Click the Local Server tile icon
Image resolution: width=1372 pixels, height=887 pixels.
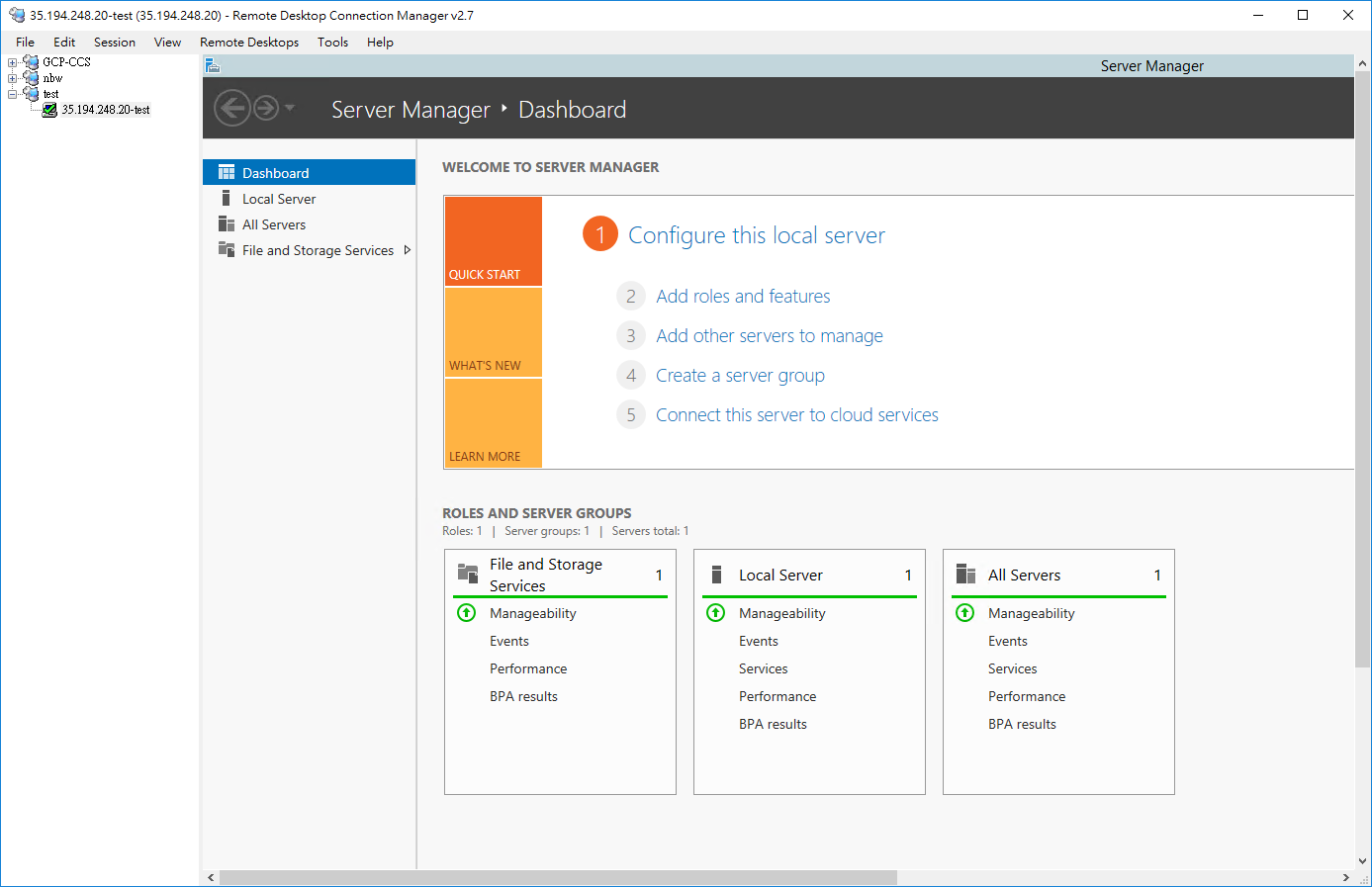(717, 575)
